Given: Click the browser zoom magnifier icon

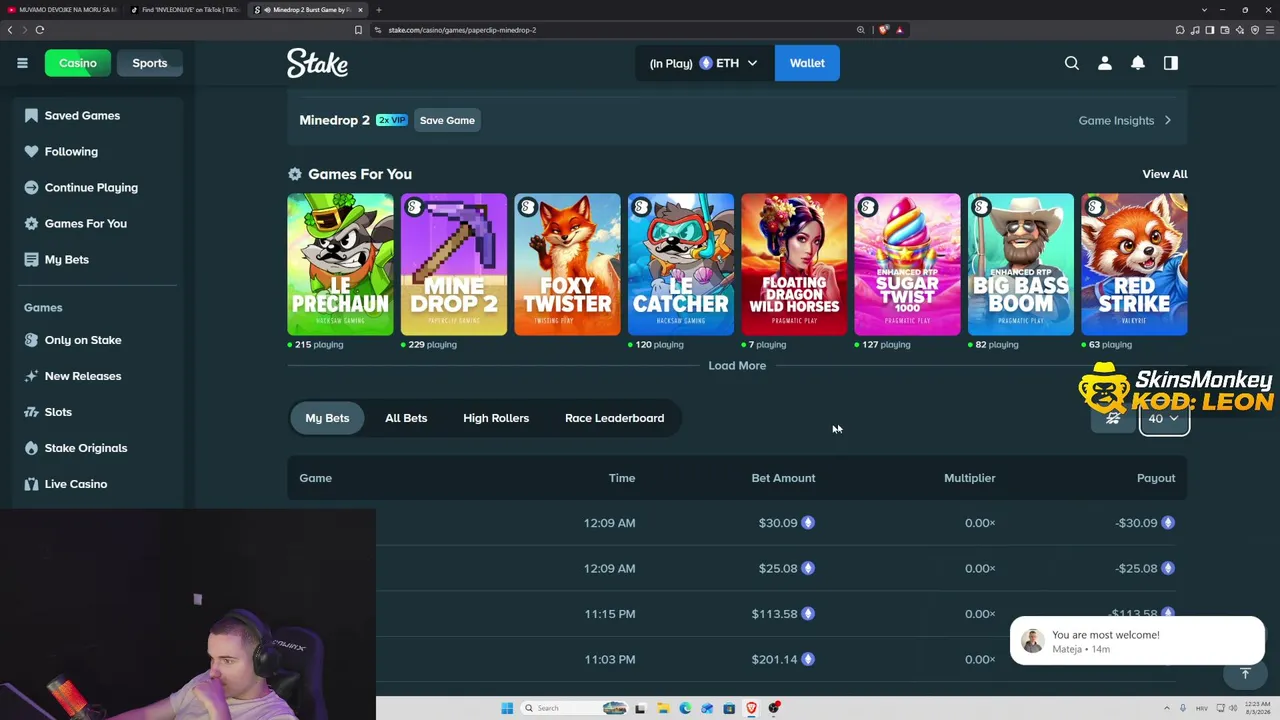Looking at the screenshot, I should tap(860, 30).
